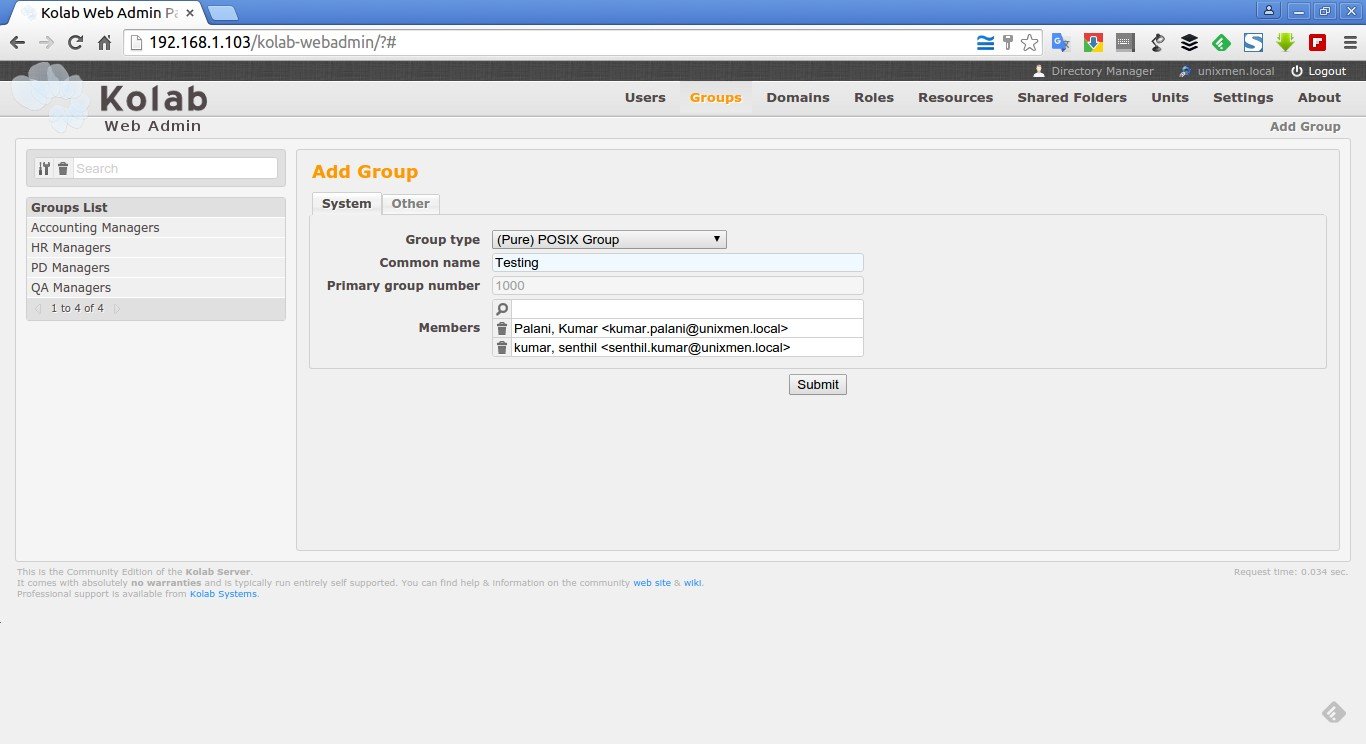Click the browser forward arrow
This screenshot has height=744, width=1366.
click(46, 43)
